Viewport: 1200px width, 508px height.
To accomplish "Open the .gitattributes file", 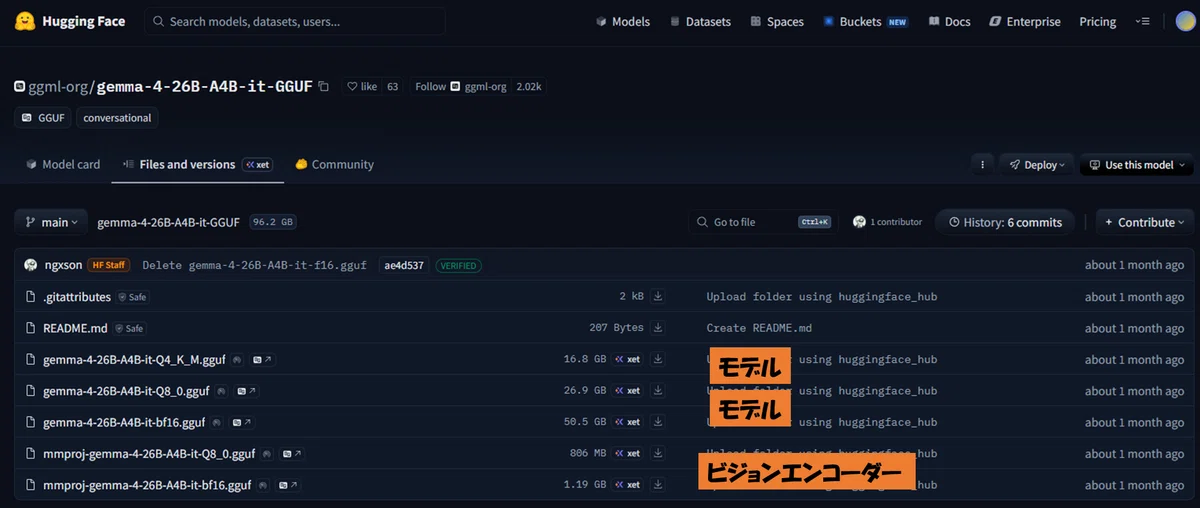I will pyautogui.click(x=79, y=297).
